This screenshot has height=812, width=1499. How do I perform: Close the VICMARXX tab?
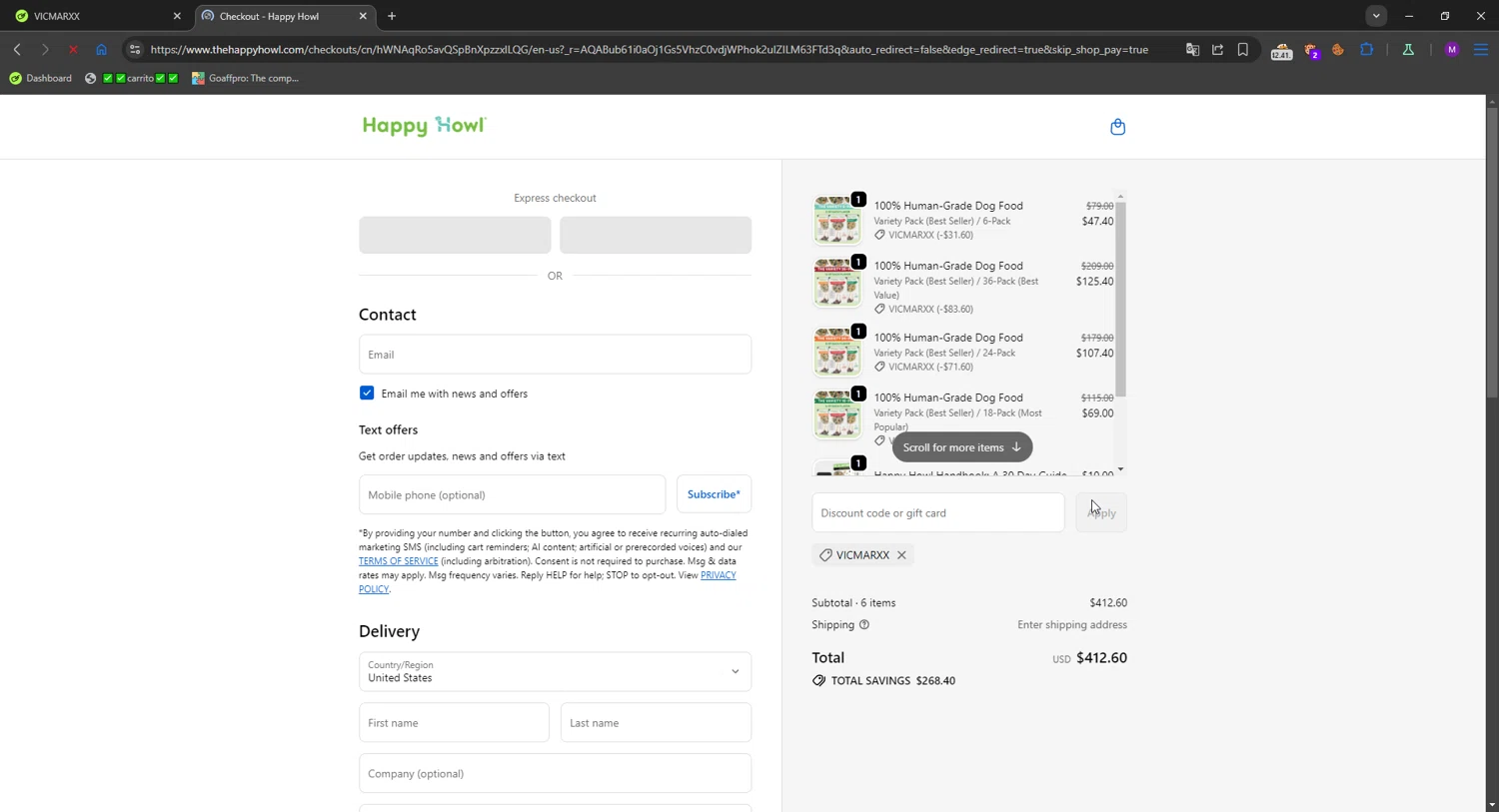coord(177,16)
